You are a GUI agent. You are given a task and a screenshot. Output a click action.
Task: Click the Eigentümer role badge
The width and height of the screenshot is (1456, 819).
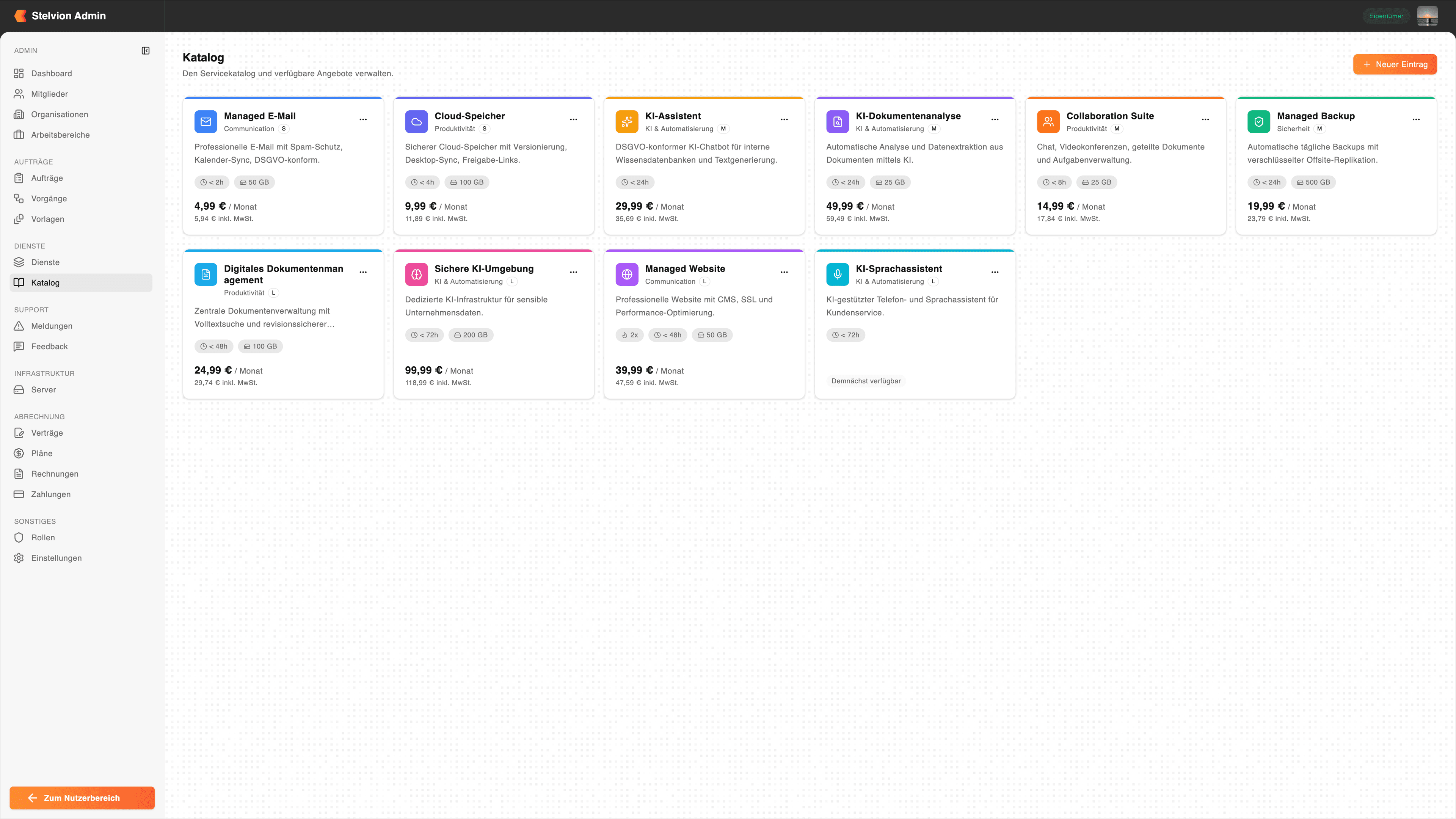click(1386, 16)
